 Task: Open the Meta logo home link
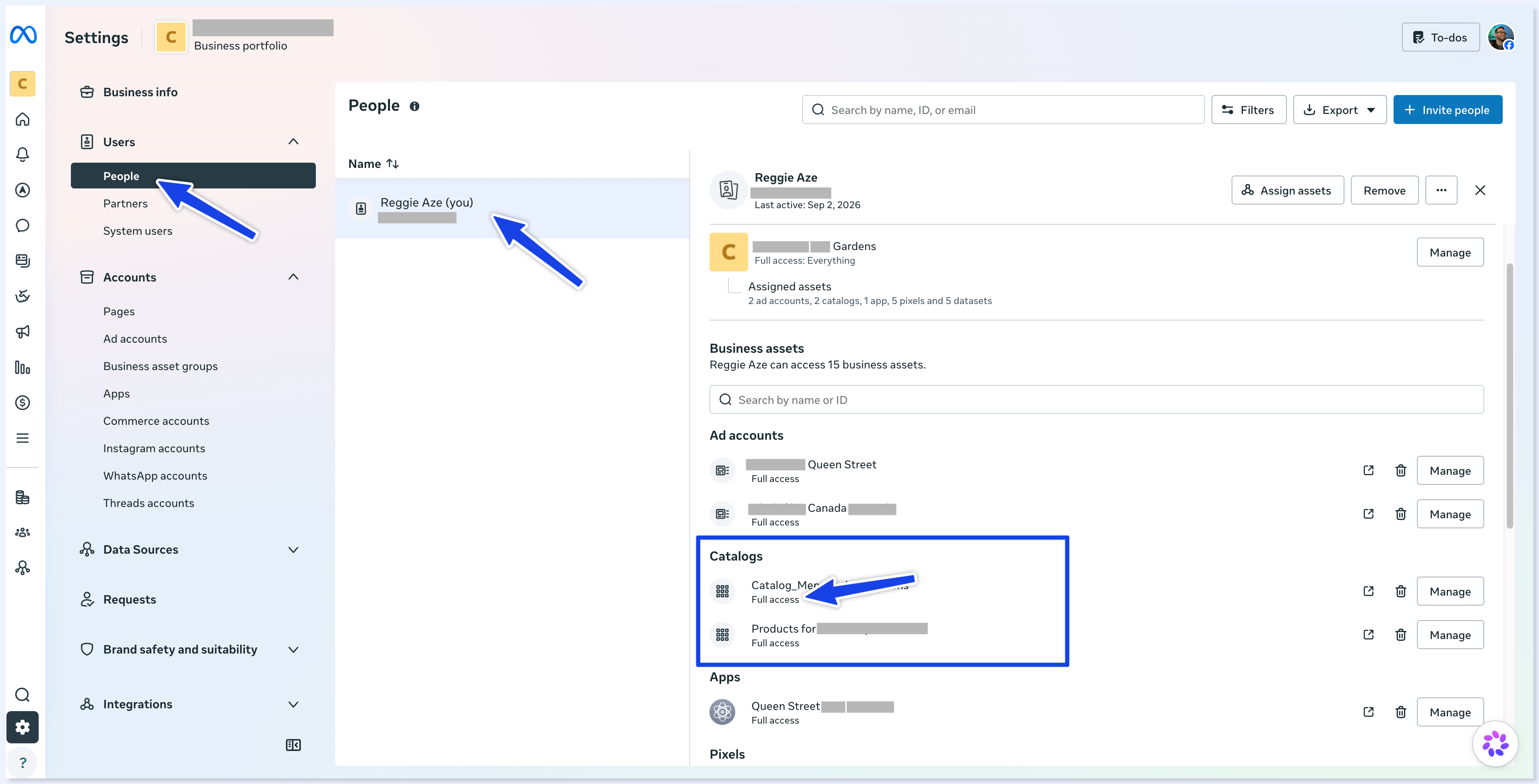pyautogui.click(x=23, y=35)
